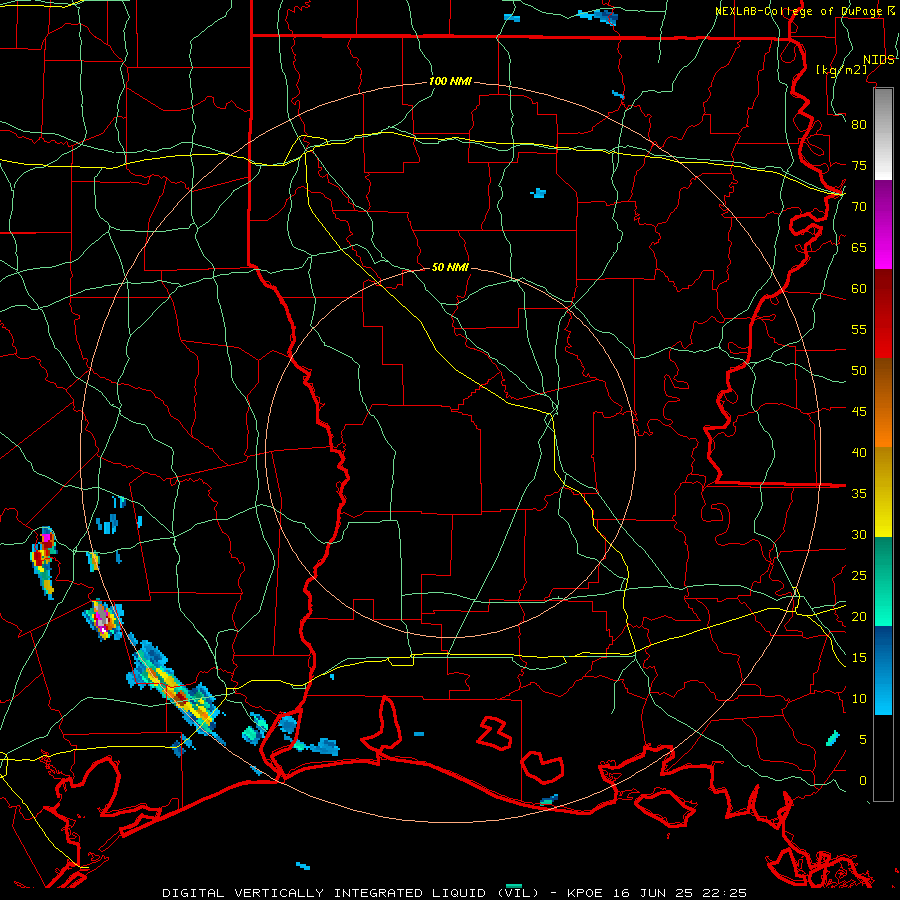Select the green segment of the color bar
Image resolution: width=900 pixels, height=900 pixels.
pyautogui.click(x=883, y=582)
